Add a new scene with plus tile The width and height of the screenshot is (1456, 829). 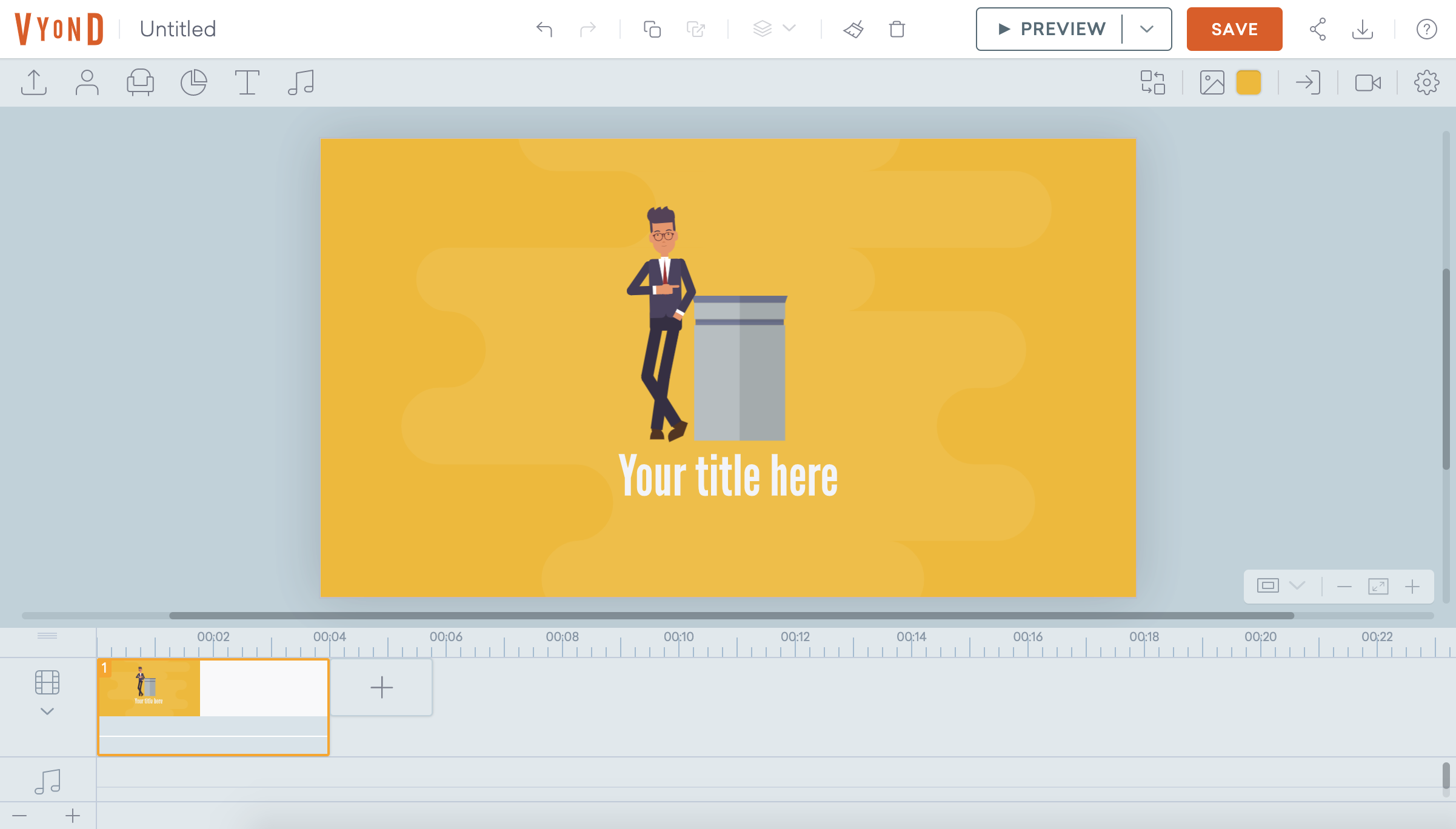pyautogui.click(x=381, y=687)
